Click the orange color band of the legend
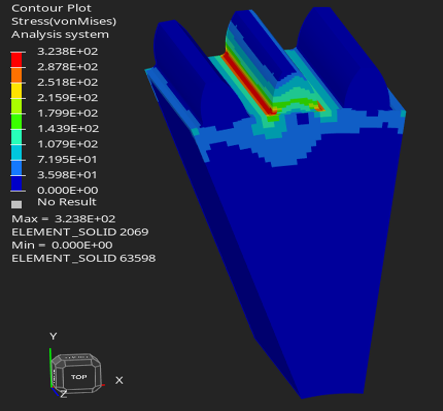 pos(17,75)
